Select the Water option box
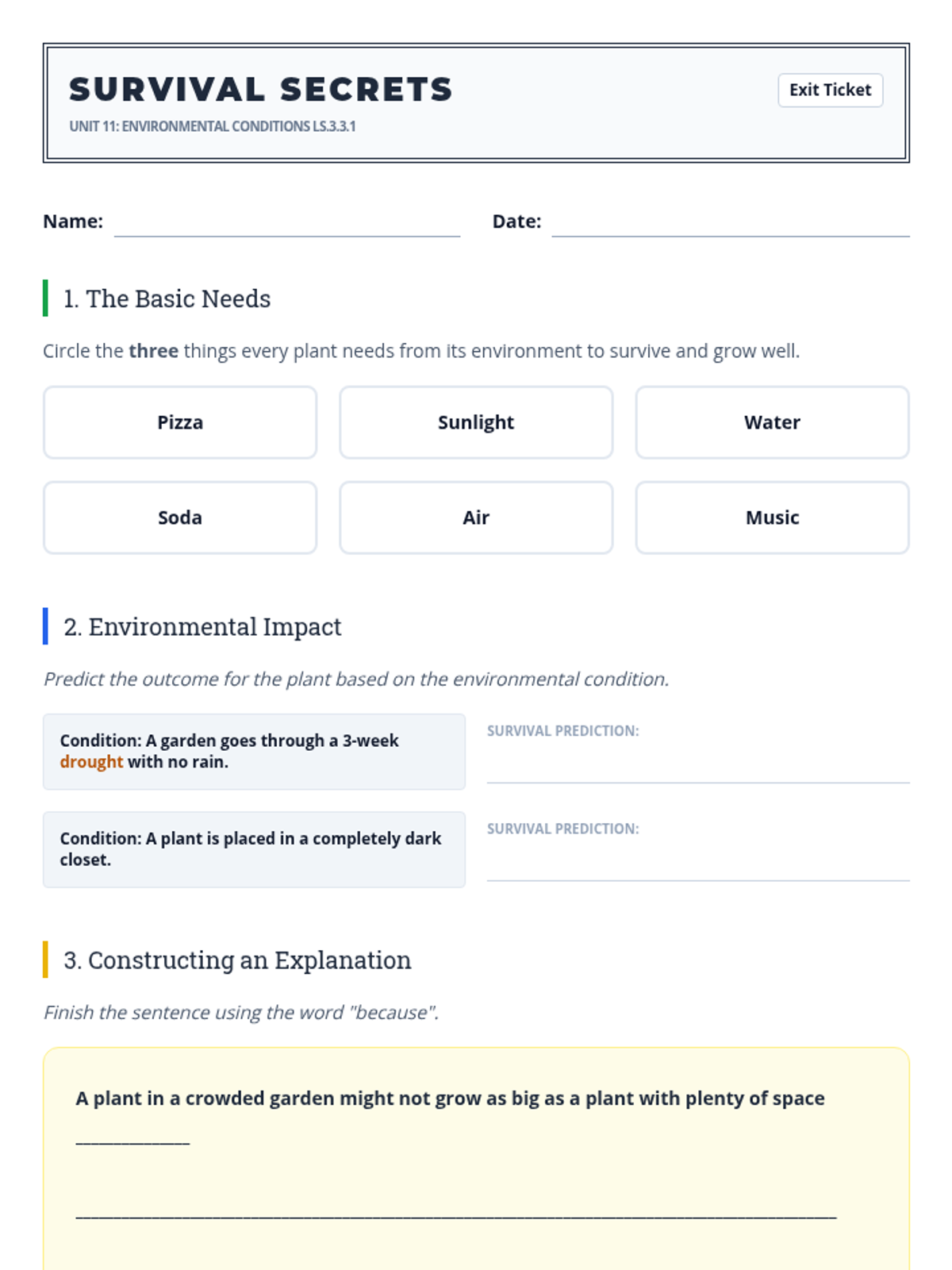Screen dimensions: 952x1270 pyautogui.click(x=772, y=422)
